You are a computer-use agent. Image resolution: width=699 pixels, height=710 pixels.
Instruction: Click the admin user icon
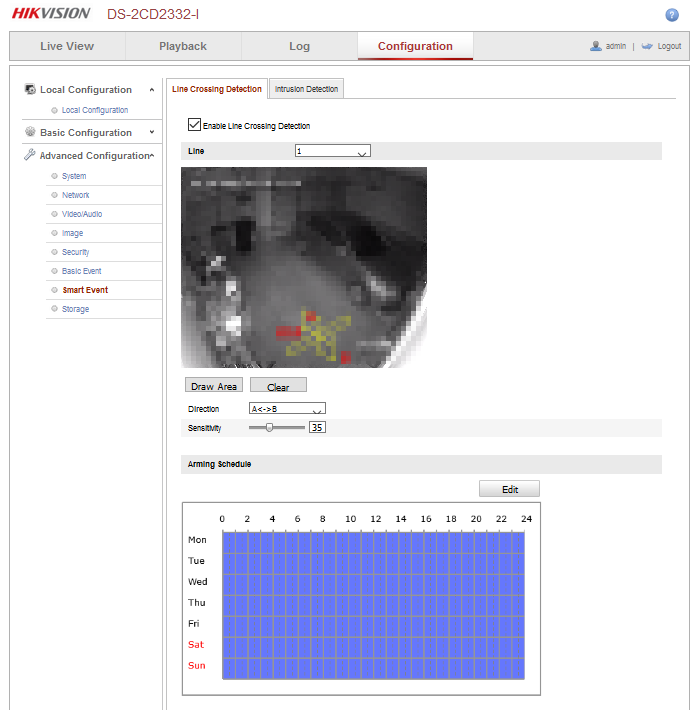tap(596, 46)
